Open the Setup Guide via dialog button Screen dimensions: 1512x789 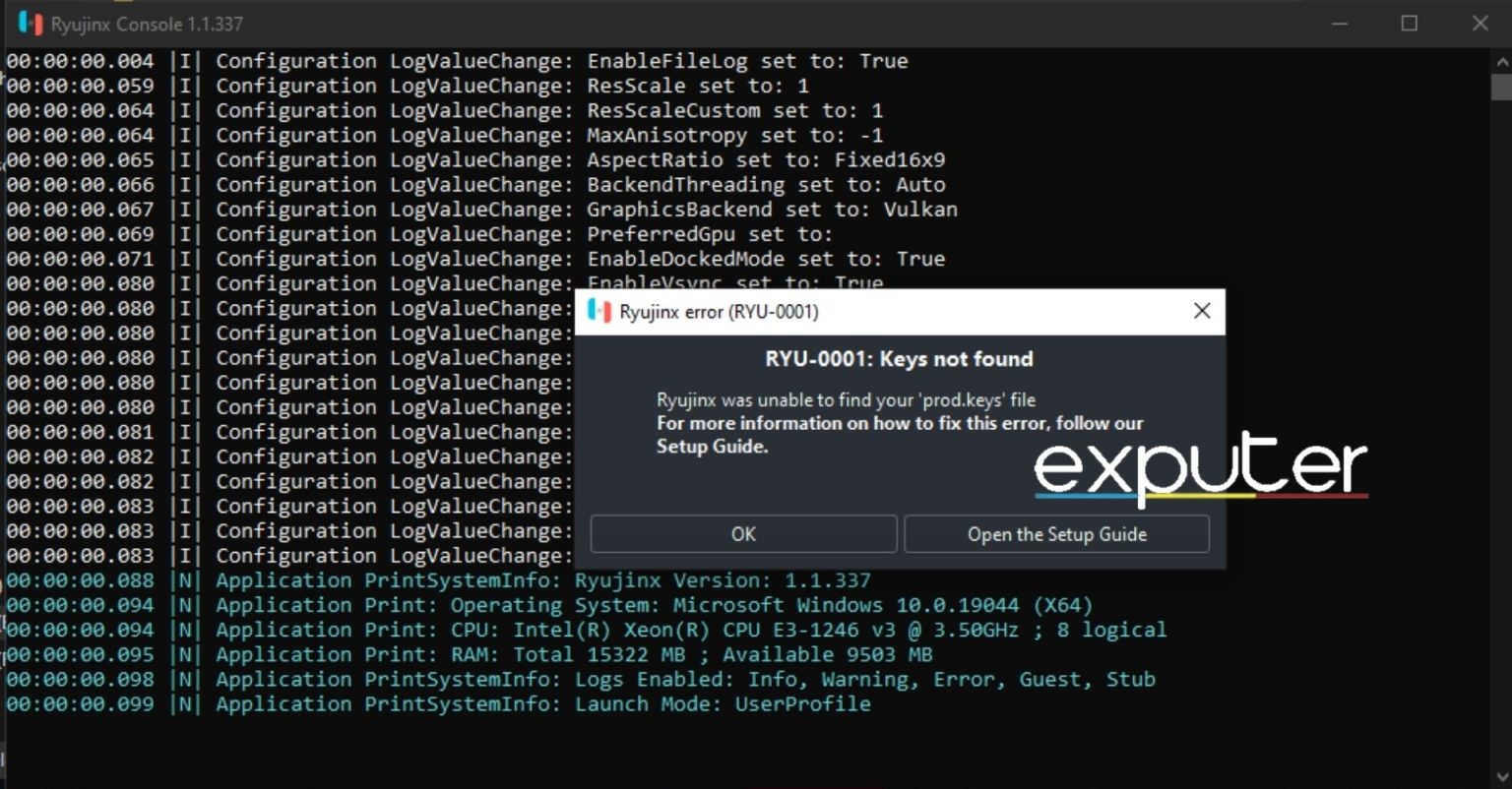pyautogui.click(x=1056, y=534)
